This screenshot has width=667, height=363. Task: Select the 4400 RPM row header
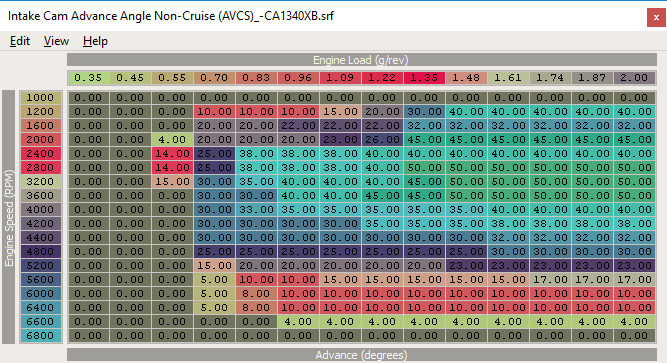click(40, 237)
